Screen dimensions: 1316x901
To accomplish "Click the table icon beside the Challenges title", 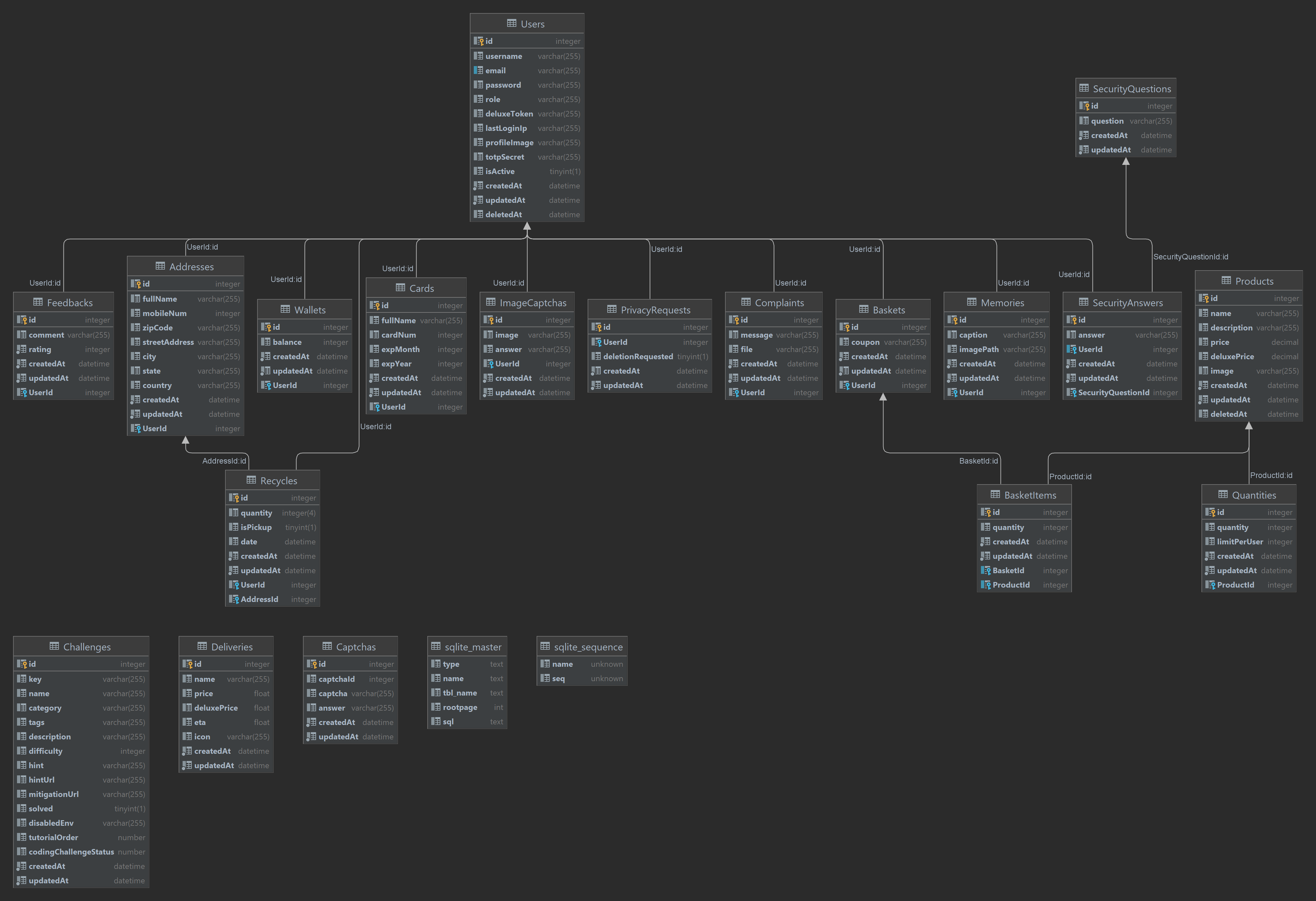I will [54, 646].
